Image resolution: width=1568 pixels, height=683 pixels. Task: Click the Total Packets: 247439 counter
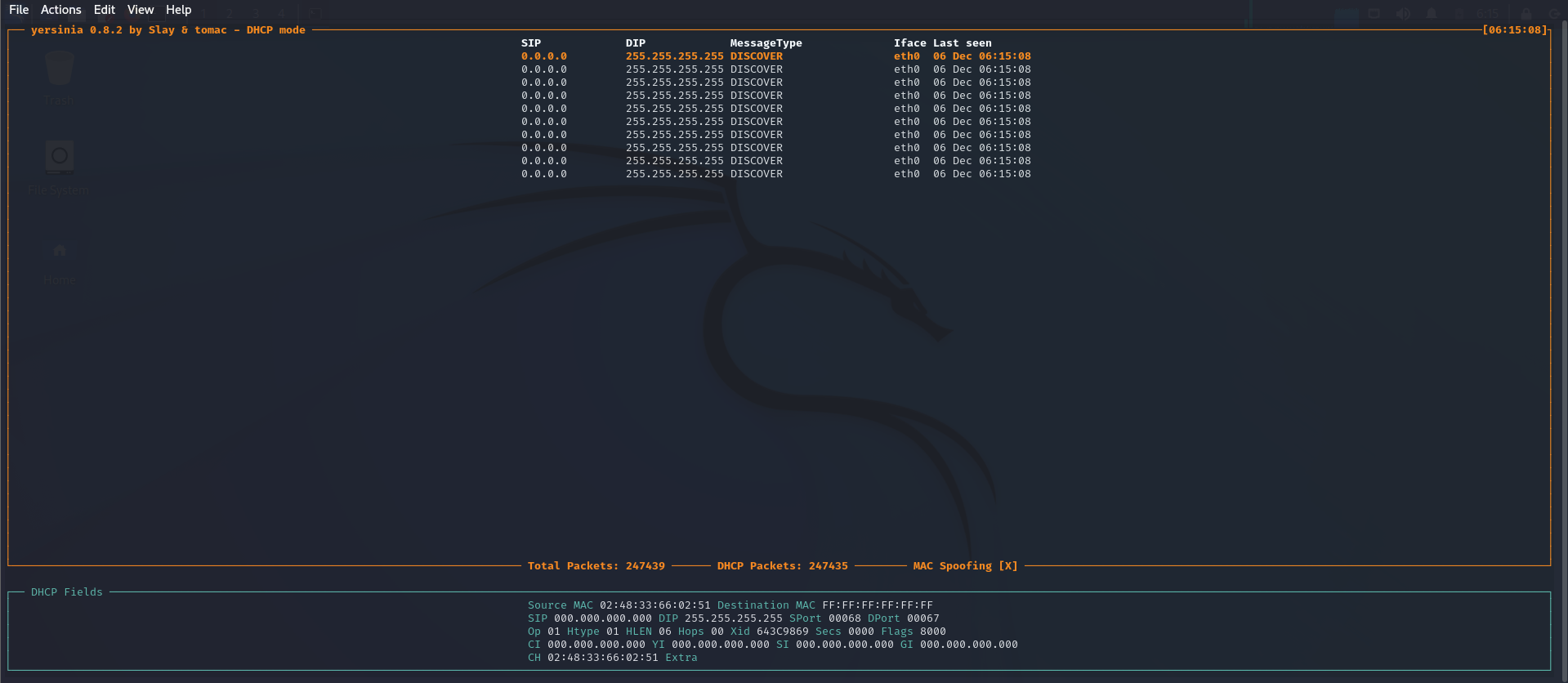point(596,566)
